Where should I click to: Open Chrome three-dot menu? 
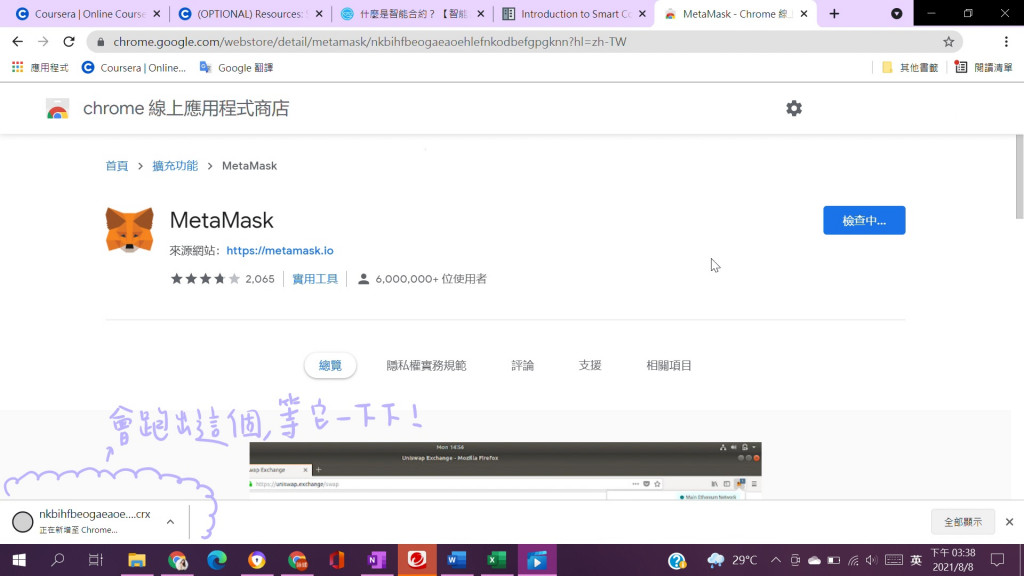click(1006, 42)
